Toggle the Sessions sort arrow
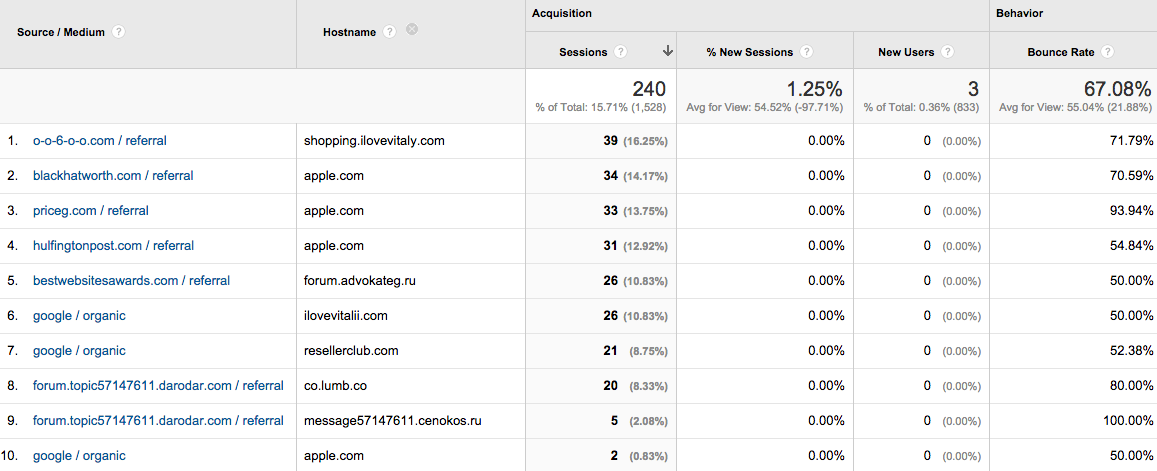This screenshot has width=1157, height=471. tap(668, 51)
